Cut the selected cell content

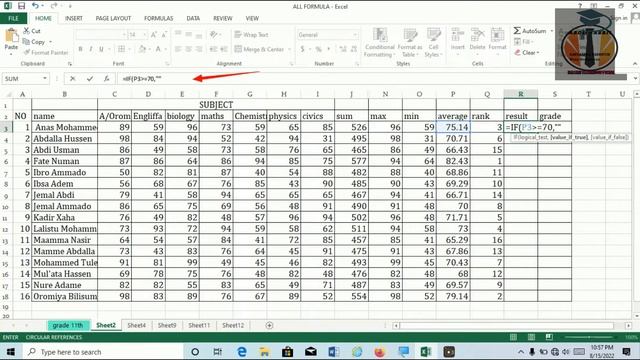[x=32, y=31]
